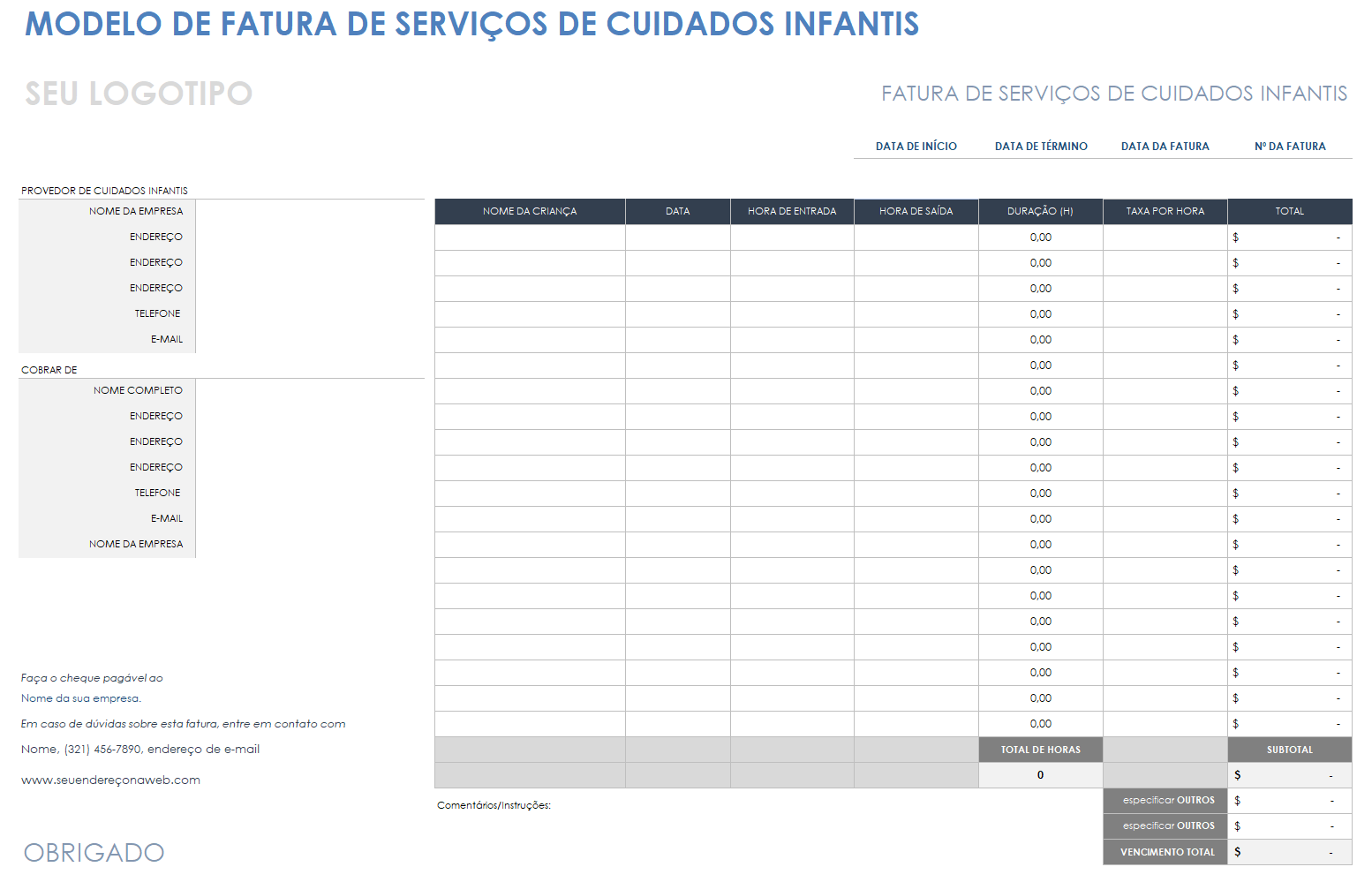The height and width of the screenshot is (882, 1372).
Task: Click the FATURA DE SERVIÇOS DE CUIDADOS INFANTIS subtitle
Action: (x=1114, y=94)
